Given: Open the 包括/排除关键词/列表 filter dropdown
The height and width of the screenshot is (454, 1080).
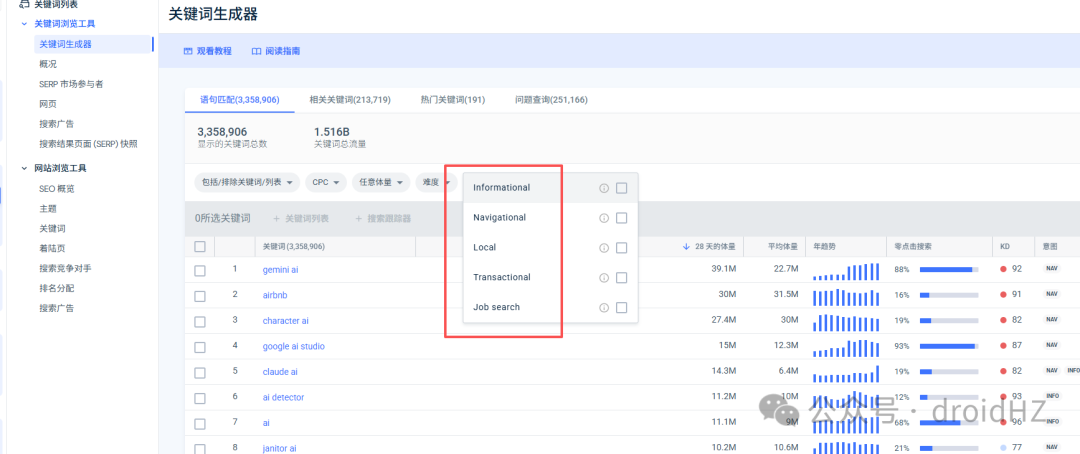Looking at the screenshot, I should click(247, 183).
